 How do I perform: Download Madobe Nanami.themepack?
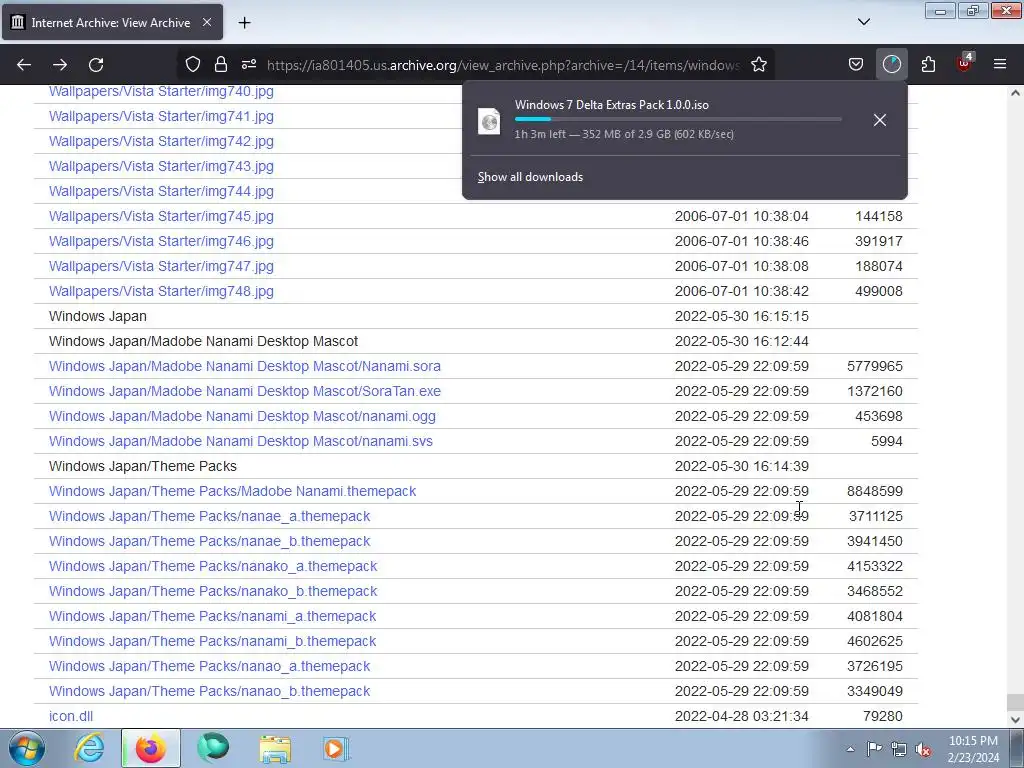(x=232, y=491)
